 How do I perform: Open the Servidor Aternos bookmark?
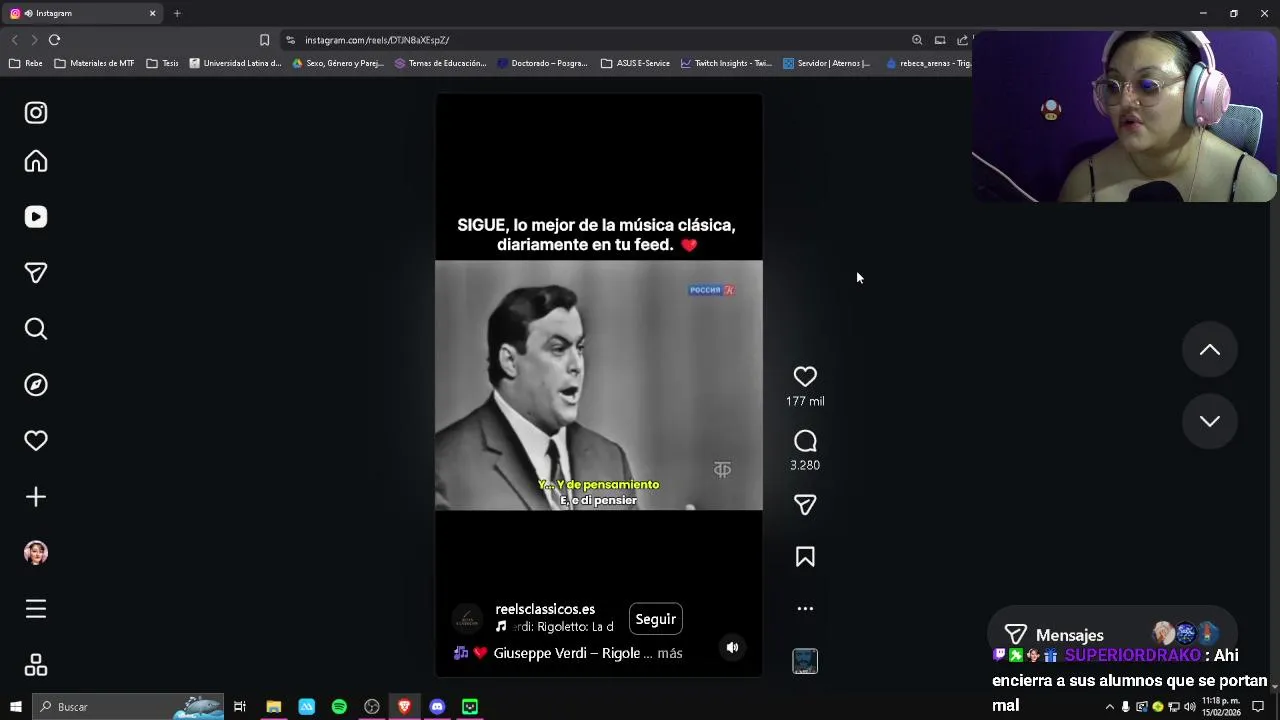click(826, 63)
